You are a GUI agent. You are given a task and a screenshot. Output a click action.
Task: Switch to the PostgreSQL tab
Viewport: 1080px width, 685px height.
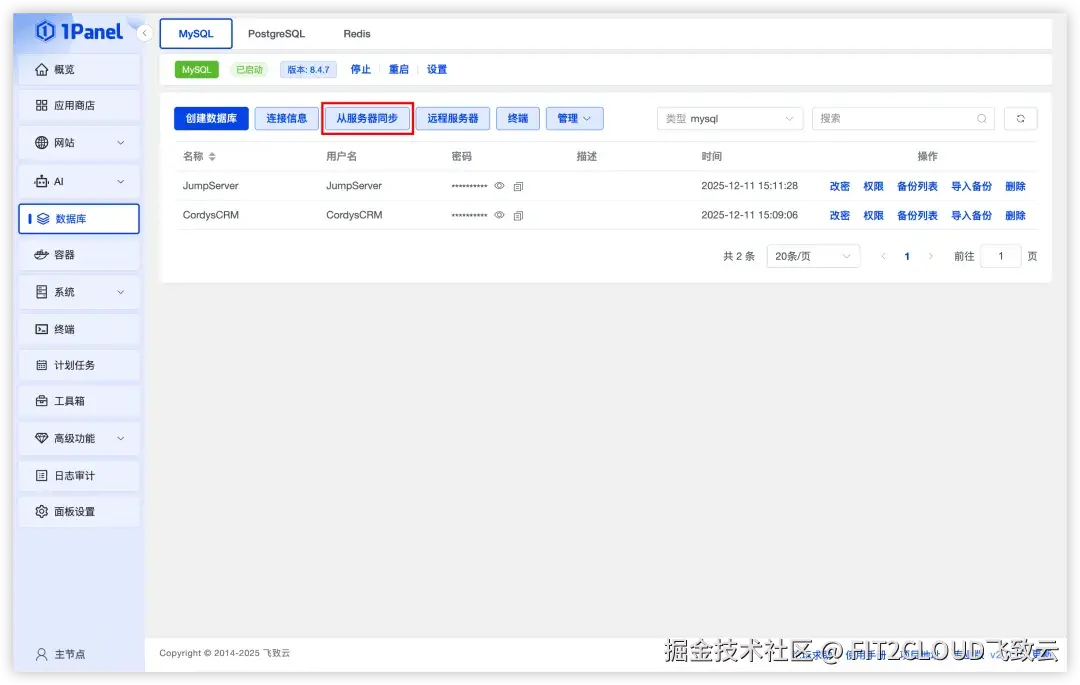click(276, 34)
